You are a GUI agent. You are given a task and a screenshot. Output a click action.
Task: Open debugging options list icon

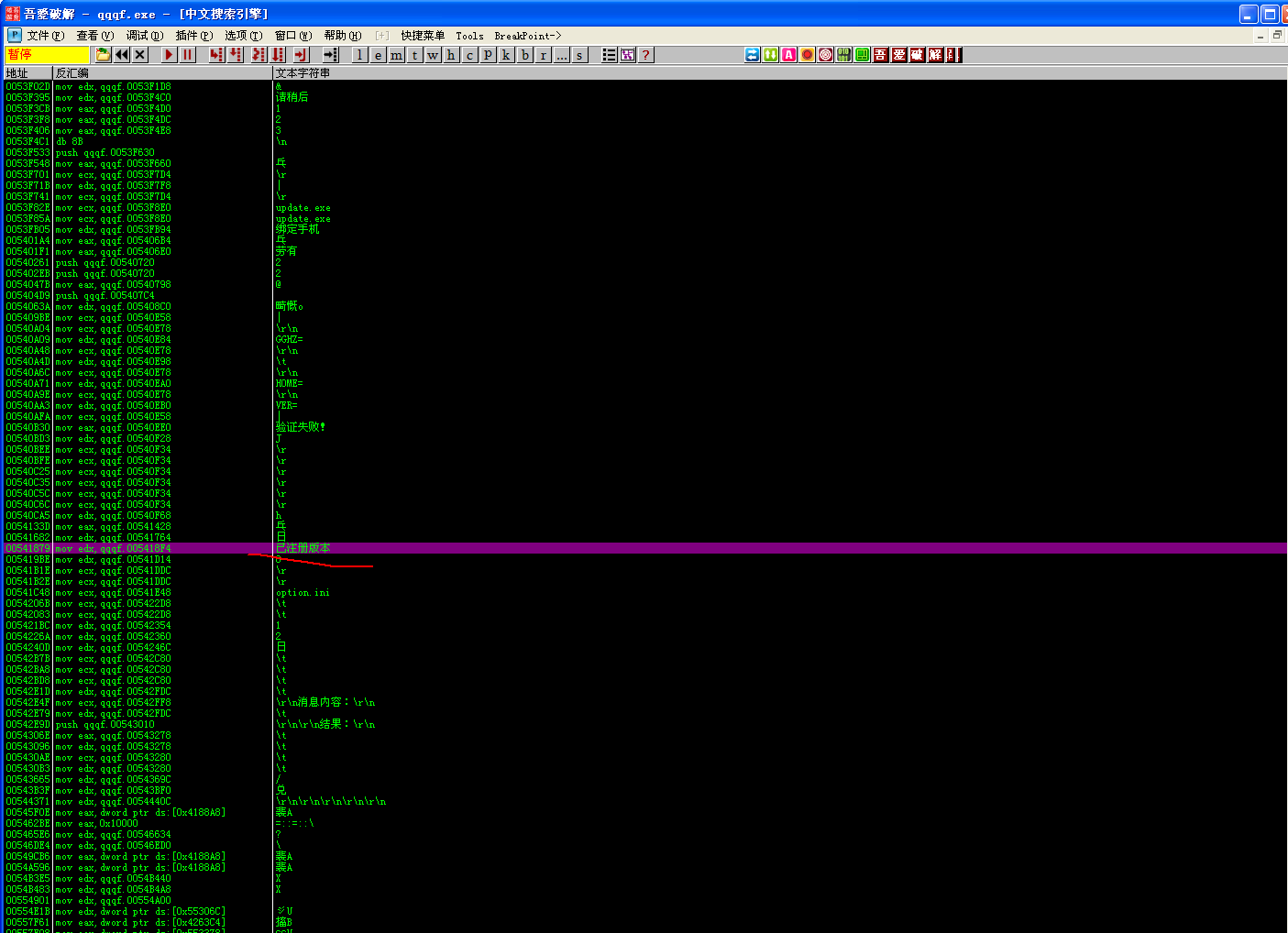(610, 55)
